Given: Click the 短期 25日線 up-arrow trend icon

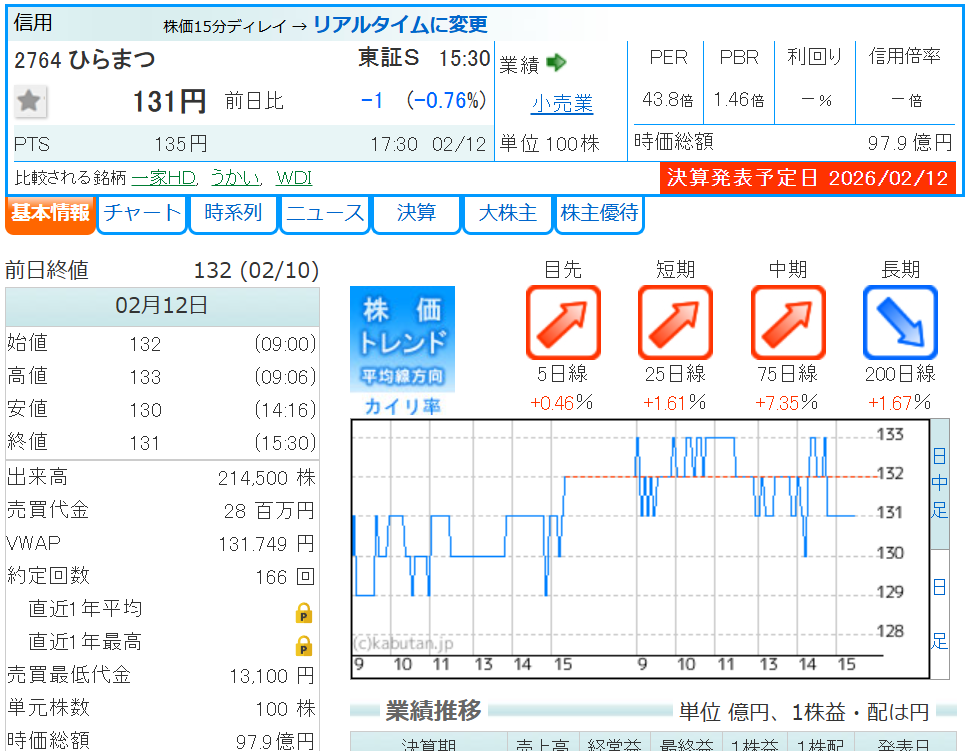Looking at the screenshot, I should (x=675, y=322).
